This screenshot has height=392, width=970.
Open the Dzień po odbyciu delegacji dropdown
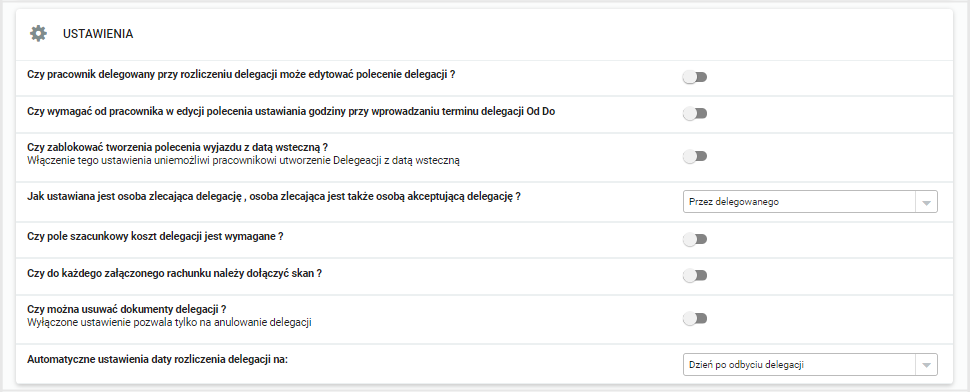[810, 365]
